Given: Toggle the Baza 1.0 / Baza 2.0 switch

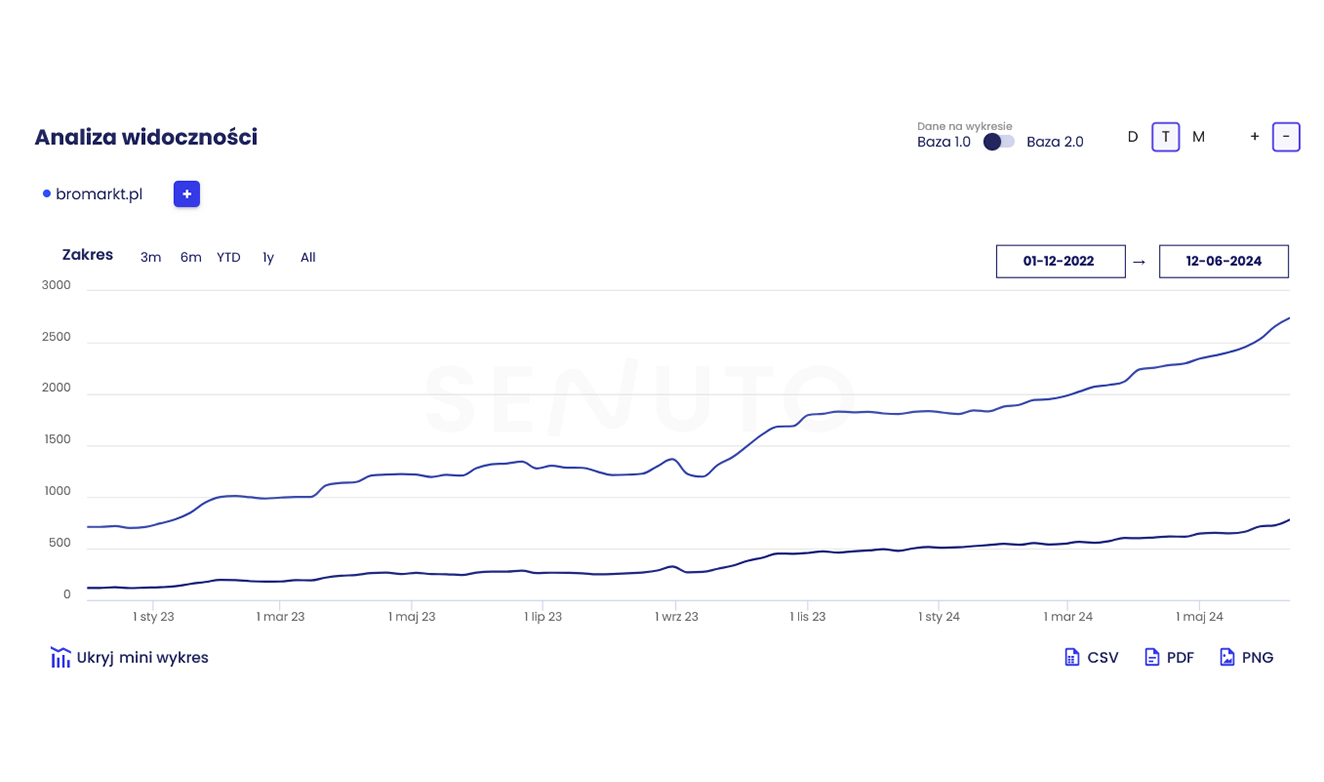Looking at the screenshot, I should (998, 142).
